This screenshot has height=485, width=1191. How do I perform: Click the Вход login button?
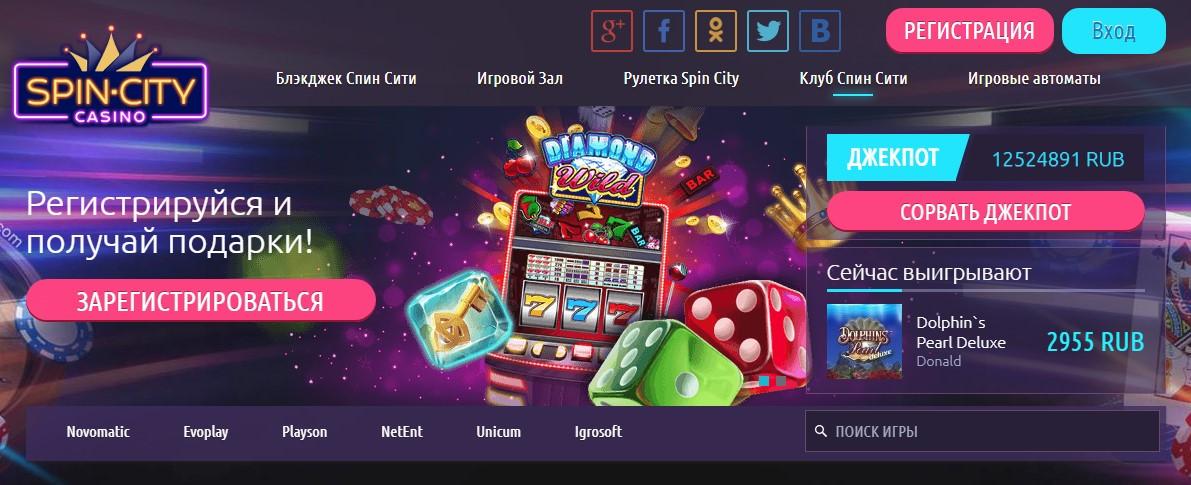pos(1114,31)
